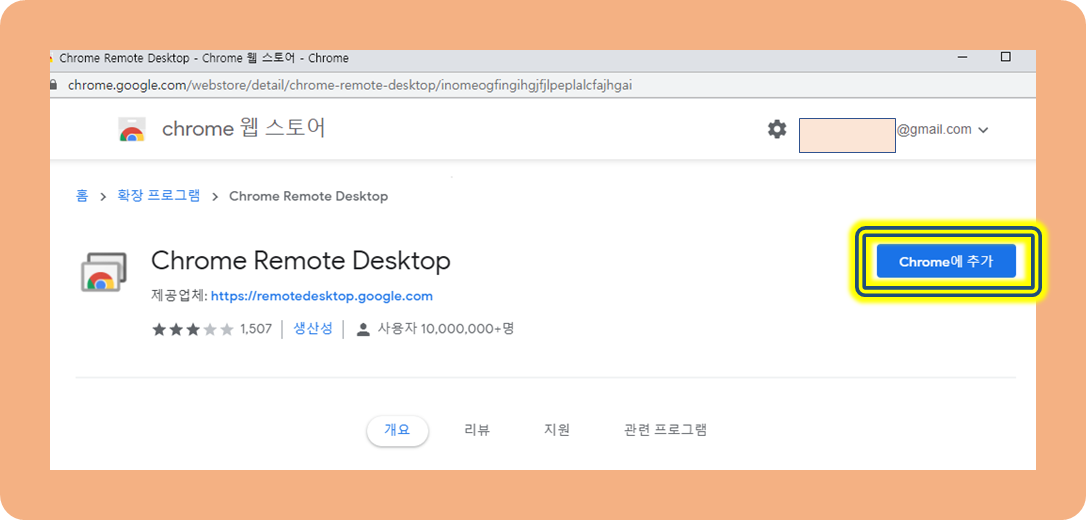Click the user count person icon

click(x=363, y=330)
